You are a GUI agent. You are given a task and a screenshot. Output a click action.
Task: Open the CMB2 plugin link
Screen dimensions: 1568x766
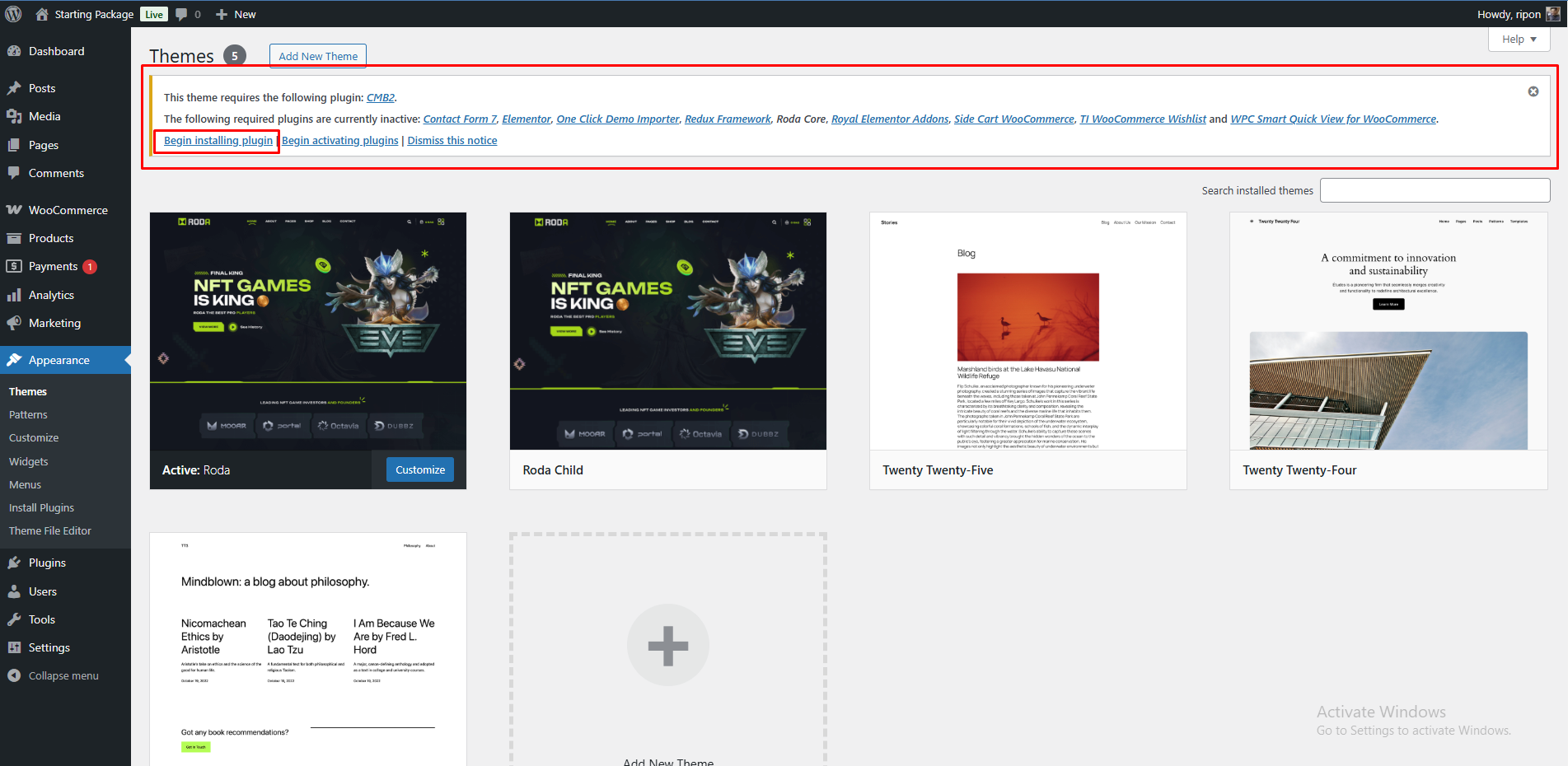click(x=381, y=97)
